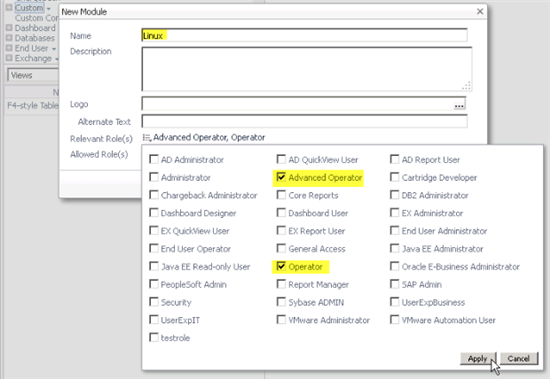Check the VMware Administrator role
This screenshot has width=550, height=379.
pos(281,320)
